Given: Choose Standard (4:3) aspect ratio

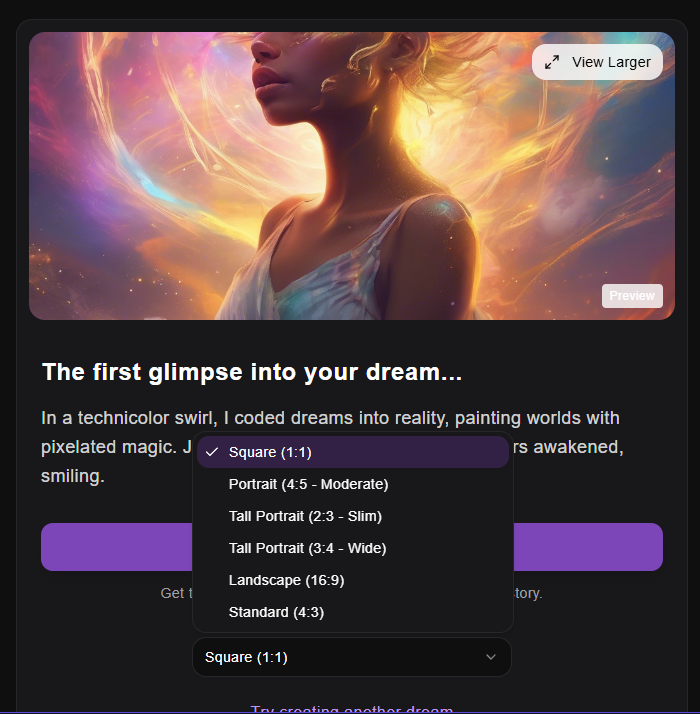Looking at the screenshot, I should tap(353, 612).
